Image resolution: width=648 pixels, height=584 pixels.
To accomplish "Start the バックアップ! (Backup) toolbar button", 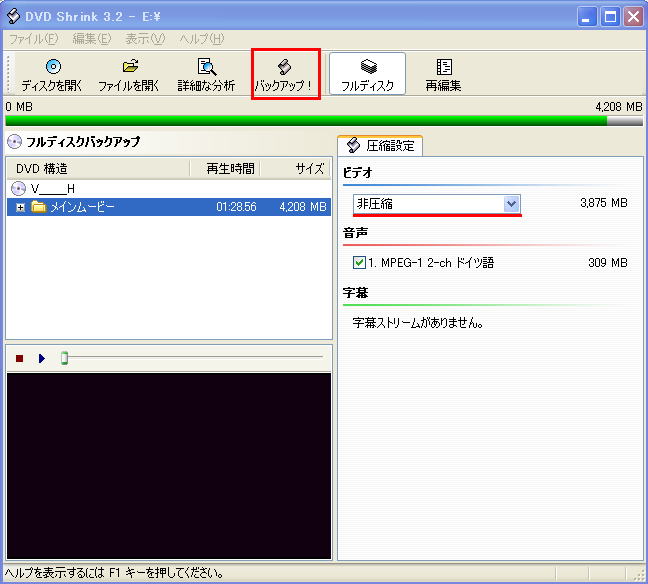I will [285, 74].
